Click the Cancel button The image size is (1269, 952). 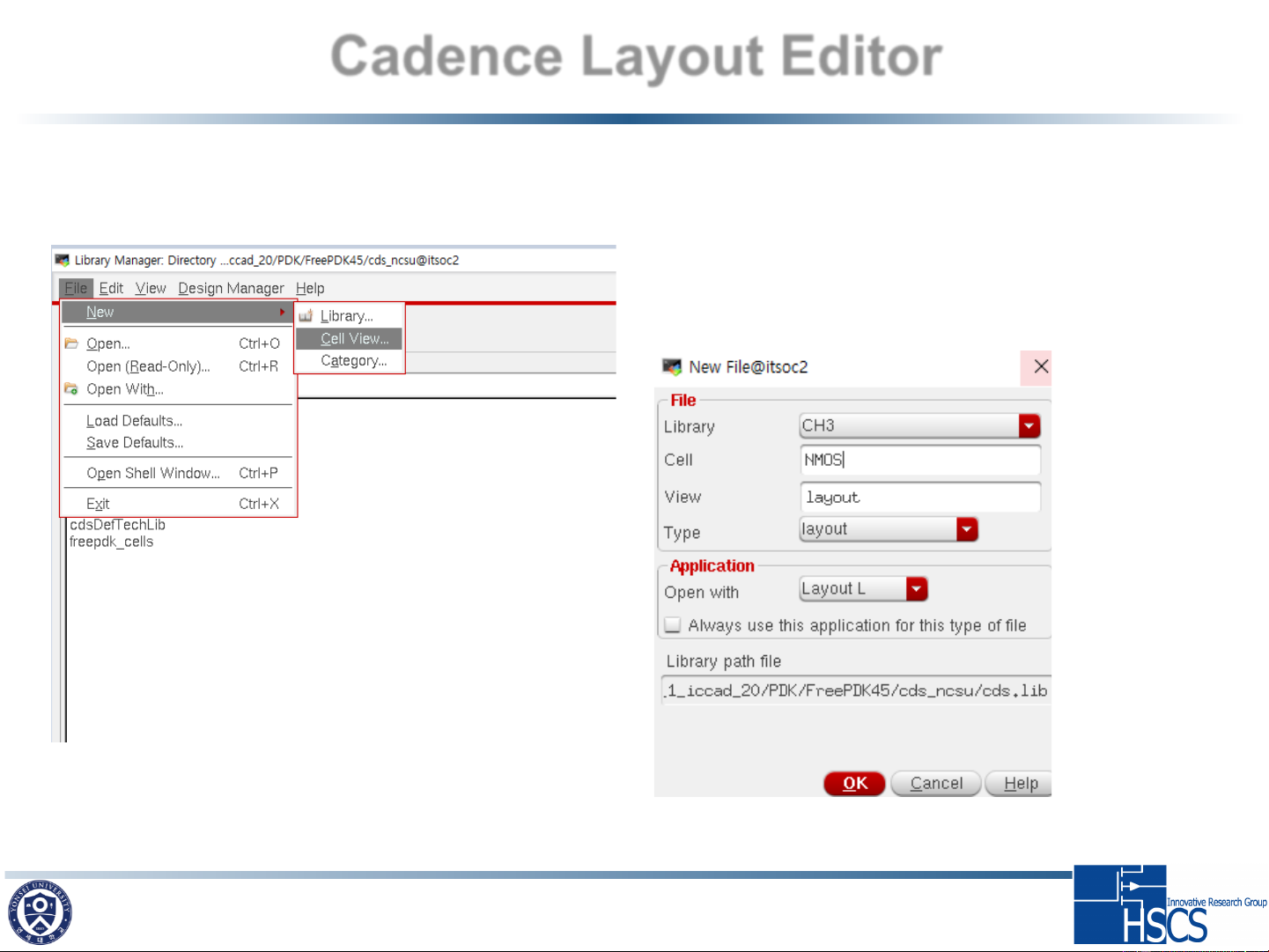click(x=935, y=784)
